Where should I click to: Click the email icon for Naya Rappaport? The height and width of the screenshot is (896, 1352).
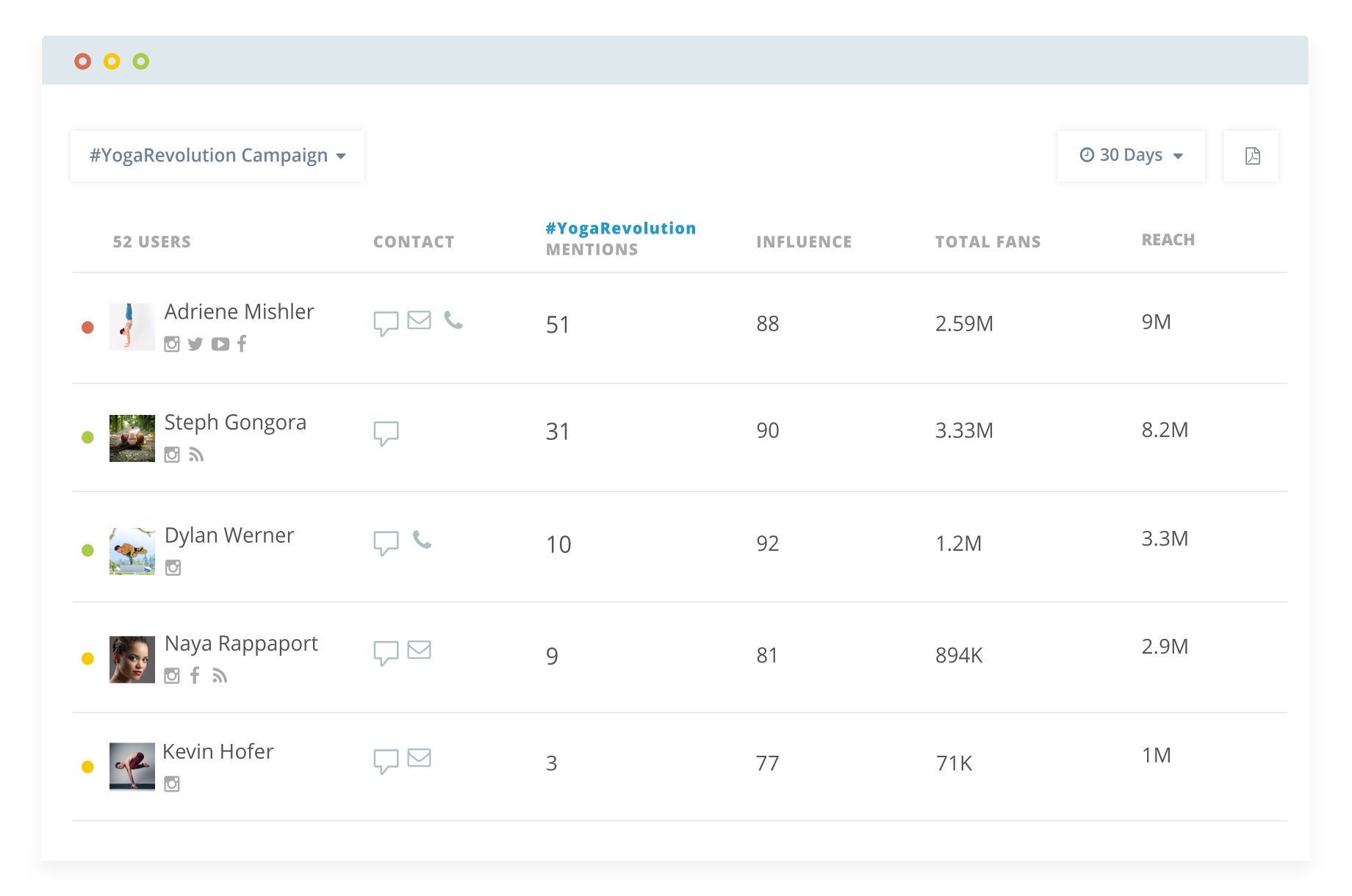point(419,650)
